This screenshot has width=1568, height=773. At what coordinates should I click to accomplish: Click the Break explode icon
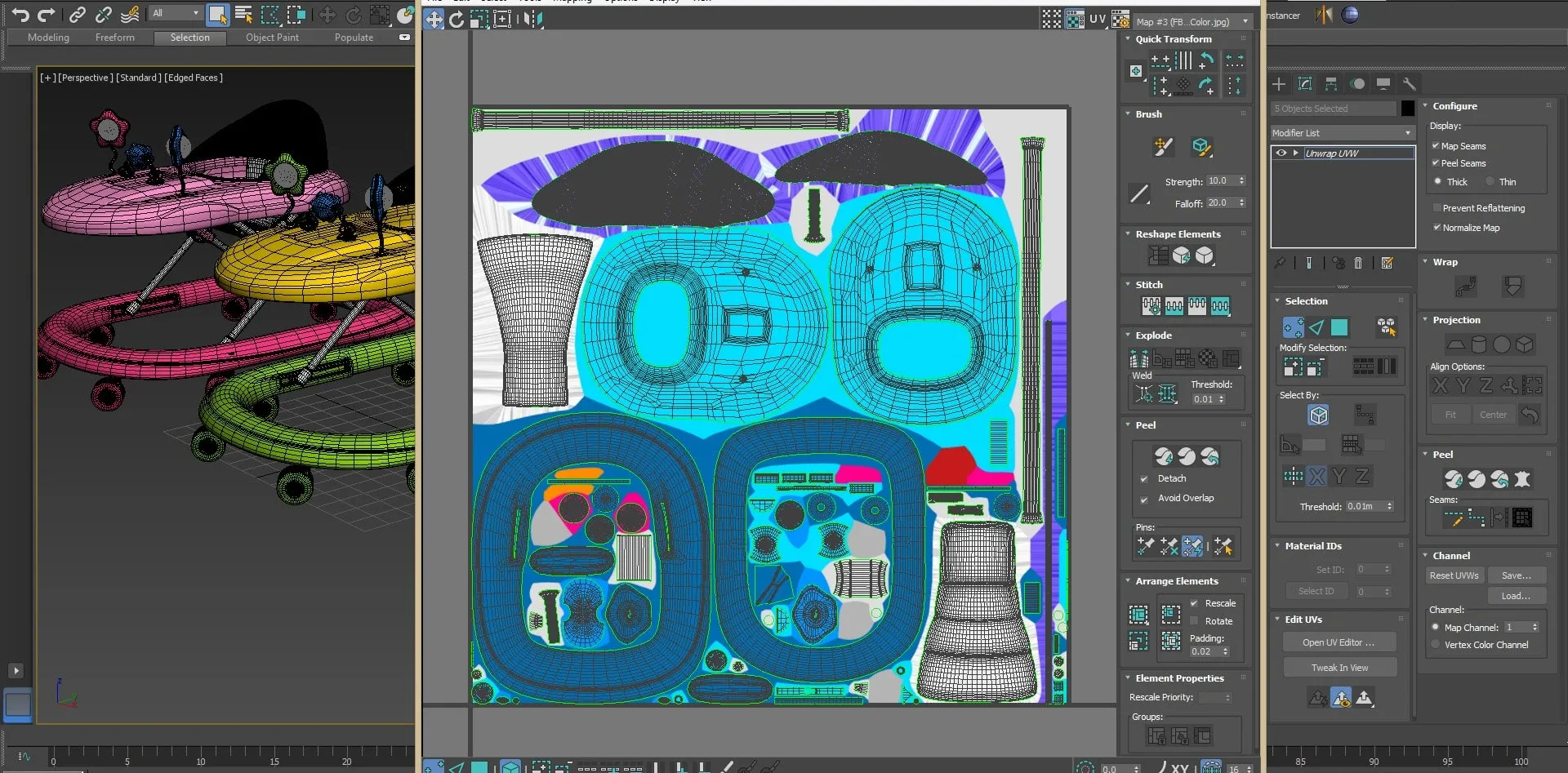(x=1139, y=358)
